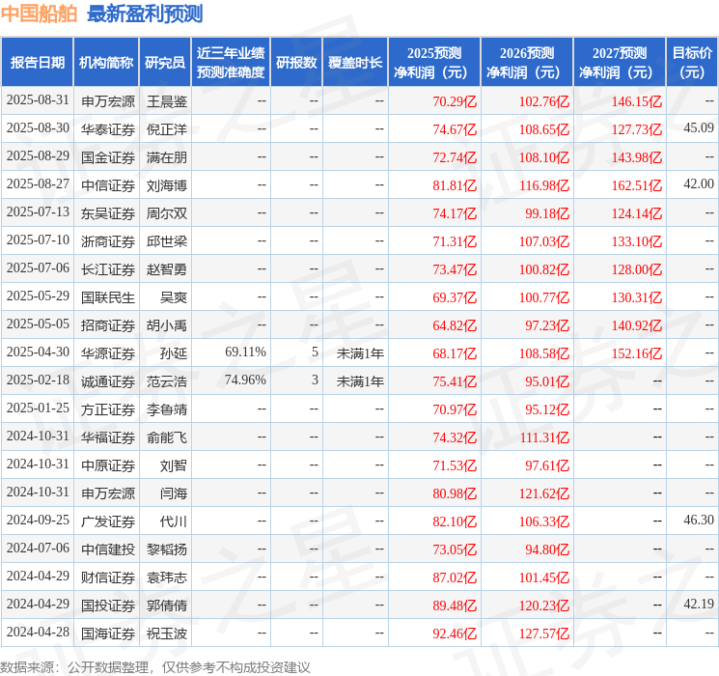Click the 近三年业绩预测准确度 header
Screen dimensions: 719x676
[x=231, y=62]
